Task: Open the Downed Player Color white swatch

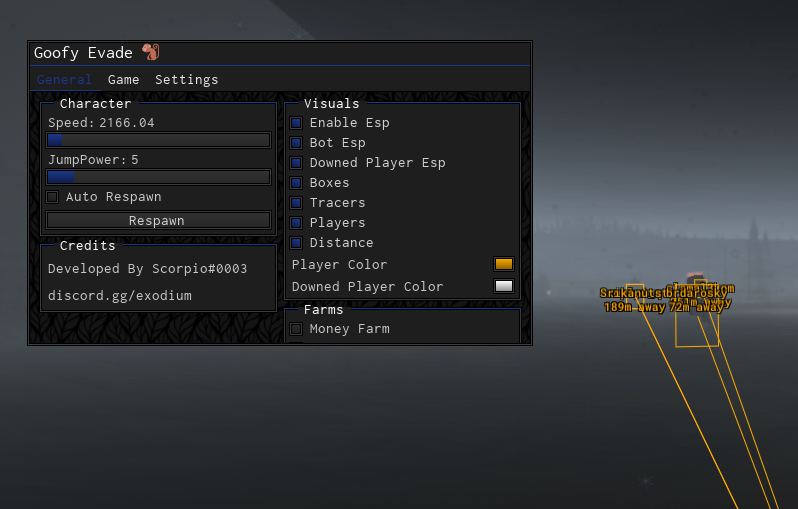Action: tap(504, 286)
